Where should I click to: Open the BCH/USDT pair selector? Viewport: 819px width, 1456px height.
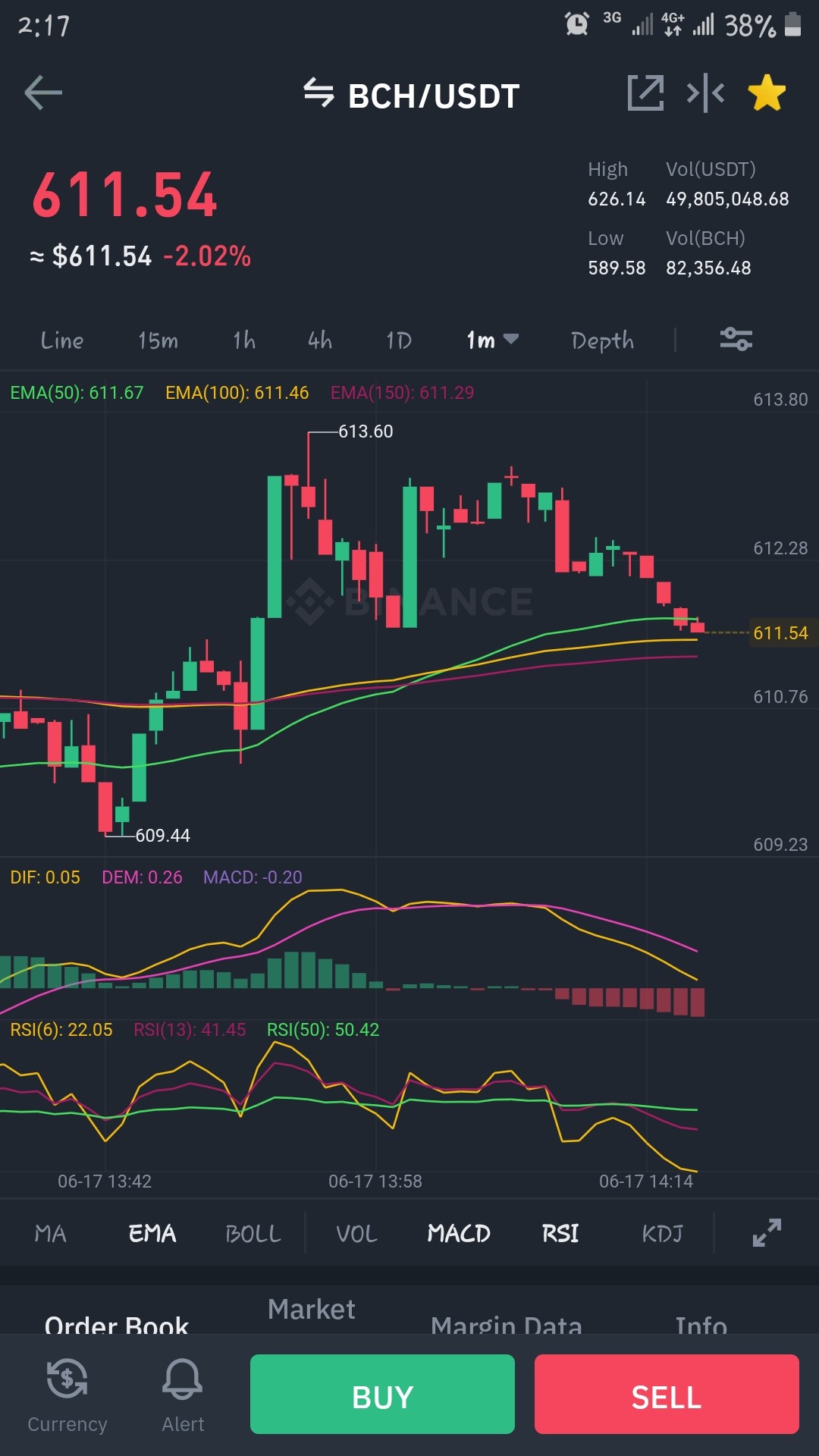tap(434, 96)
